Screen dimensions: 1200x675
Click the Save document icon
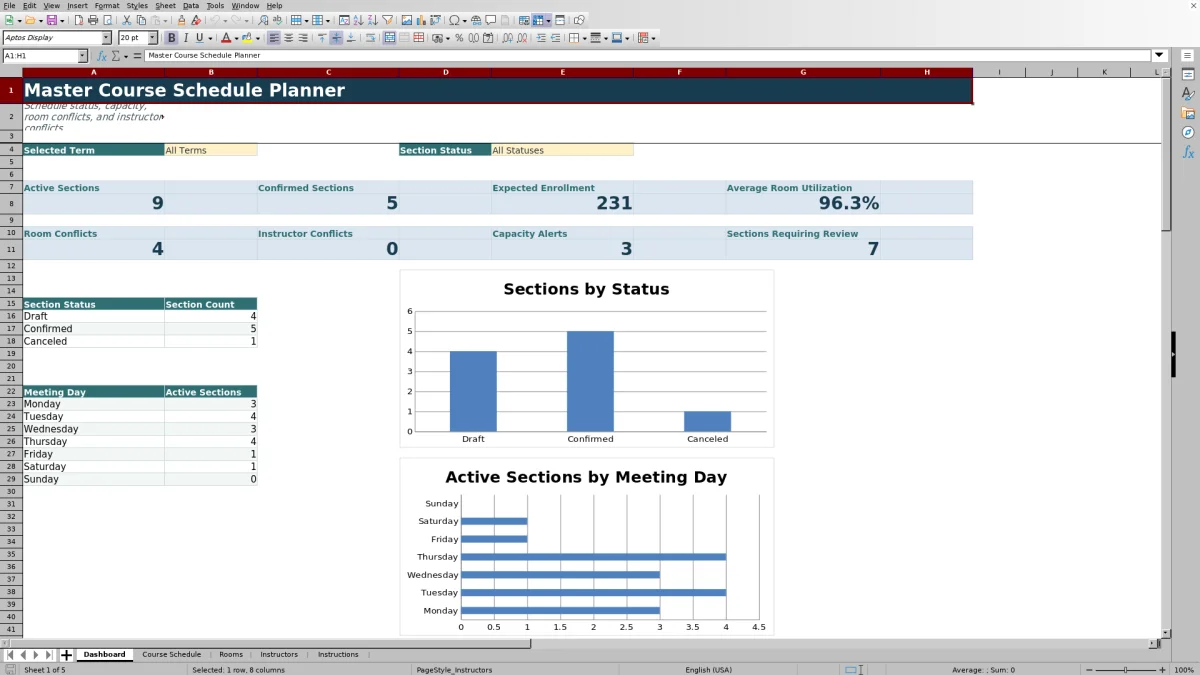tap(50, 20)
